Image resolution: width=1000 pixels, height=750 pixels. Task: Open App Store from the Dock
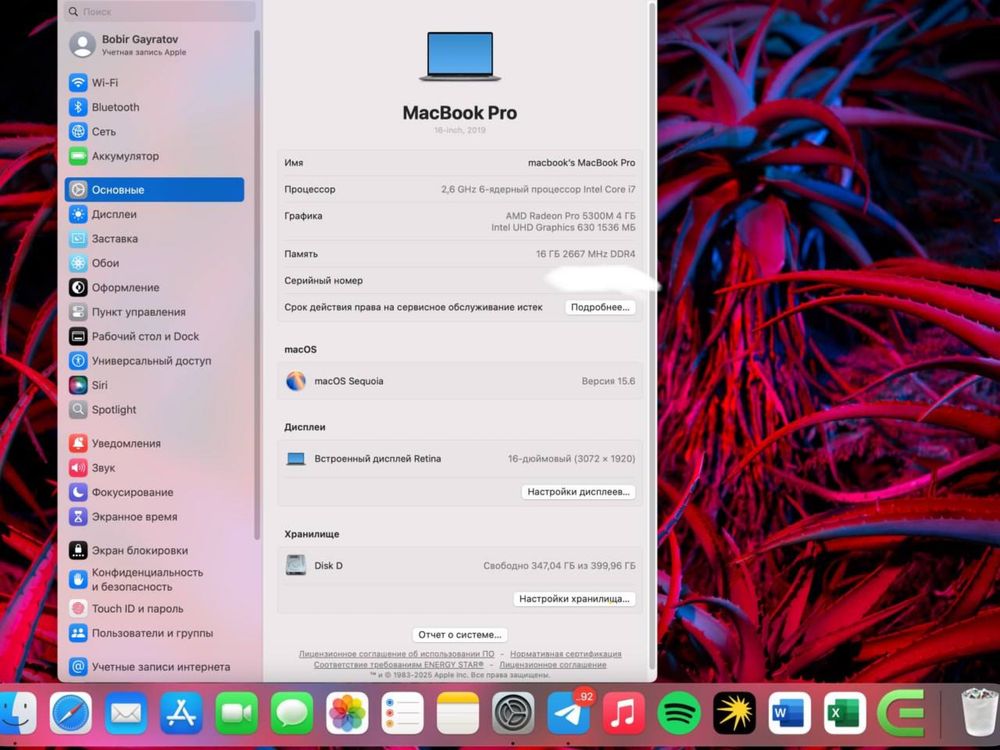click(x=181, y=713)
